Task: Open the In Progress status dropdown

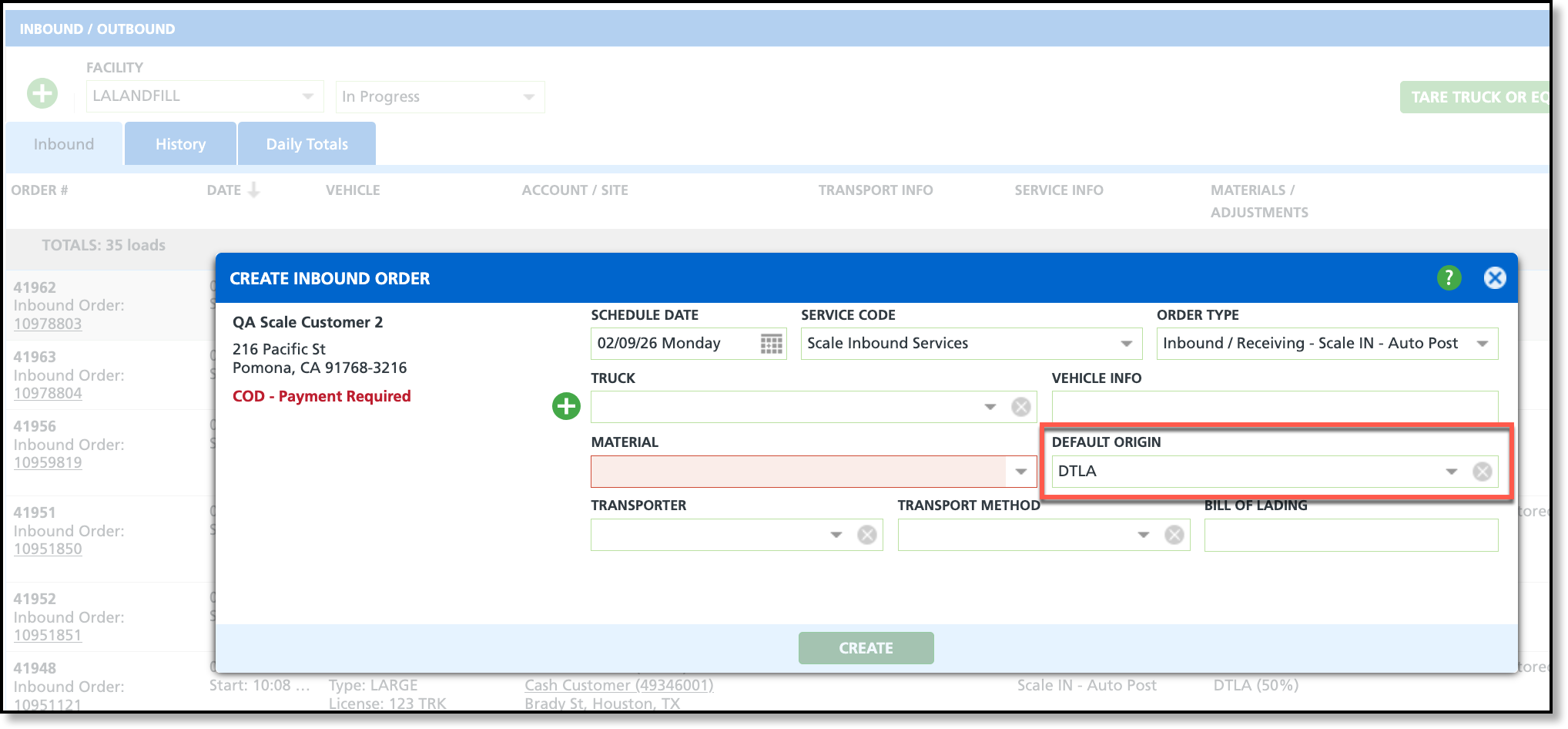Action: coord(529,97)
